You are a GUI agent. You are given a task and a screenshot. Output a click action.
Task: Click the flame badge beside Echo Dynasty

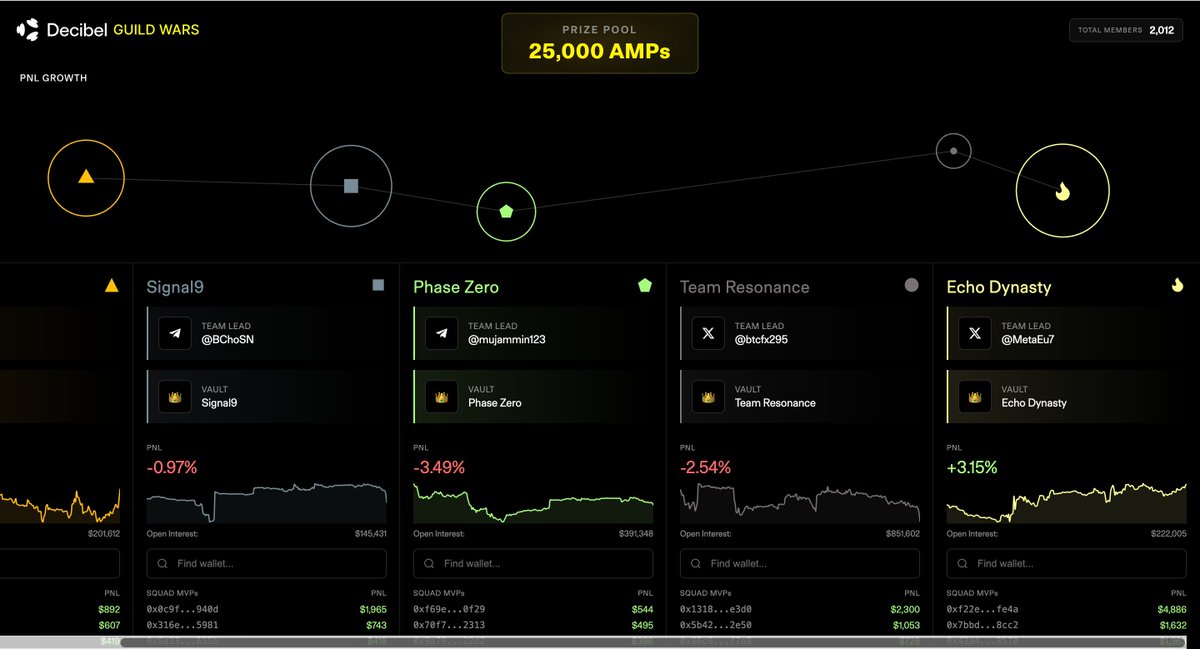click(1177, 285)
